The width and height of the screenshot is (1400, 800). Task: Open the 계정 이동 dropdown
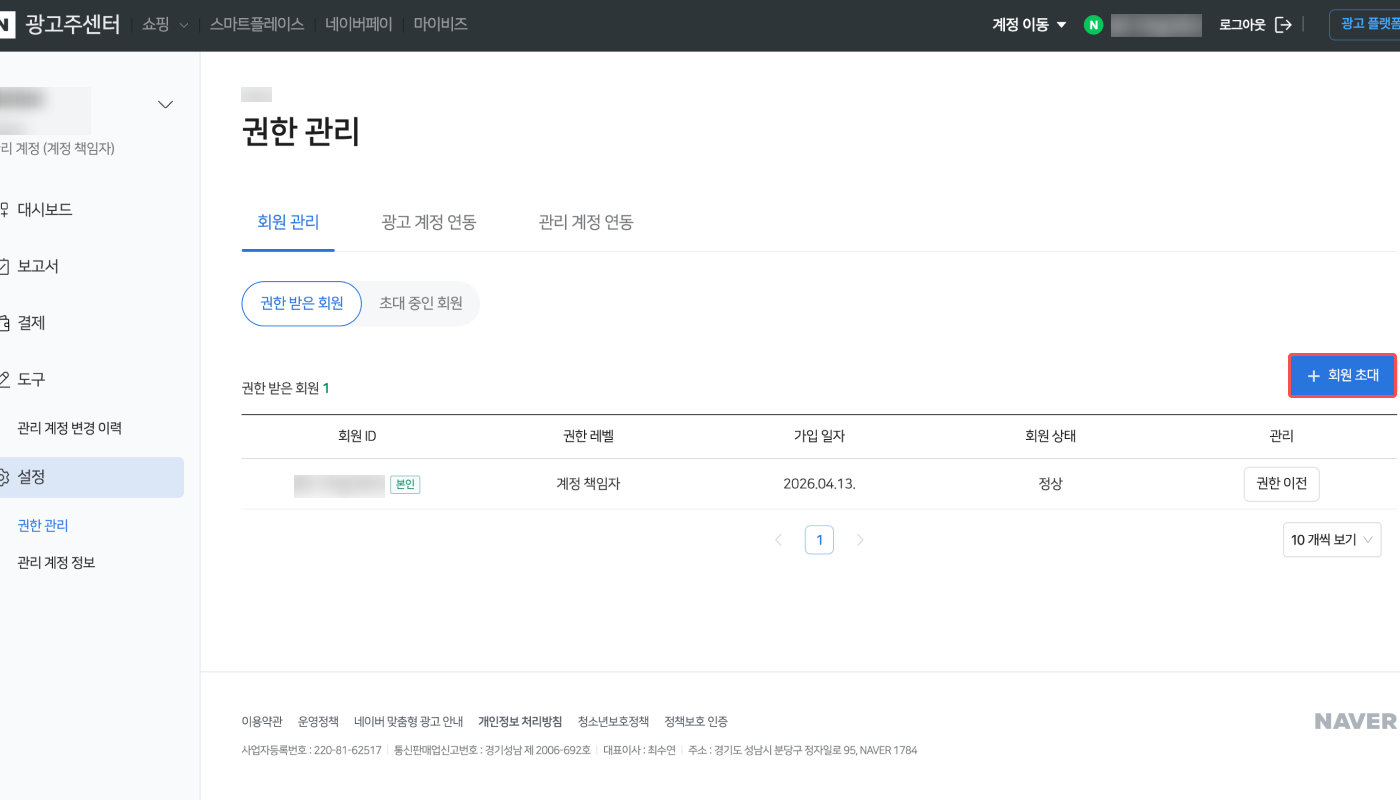coord(1029,25)
